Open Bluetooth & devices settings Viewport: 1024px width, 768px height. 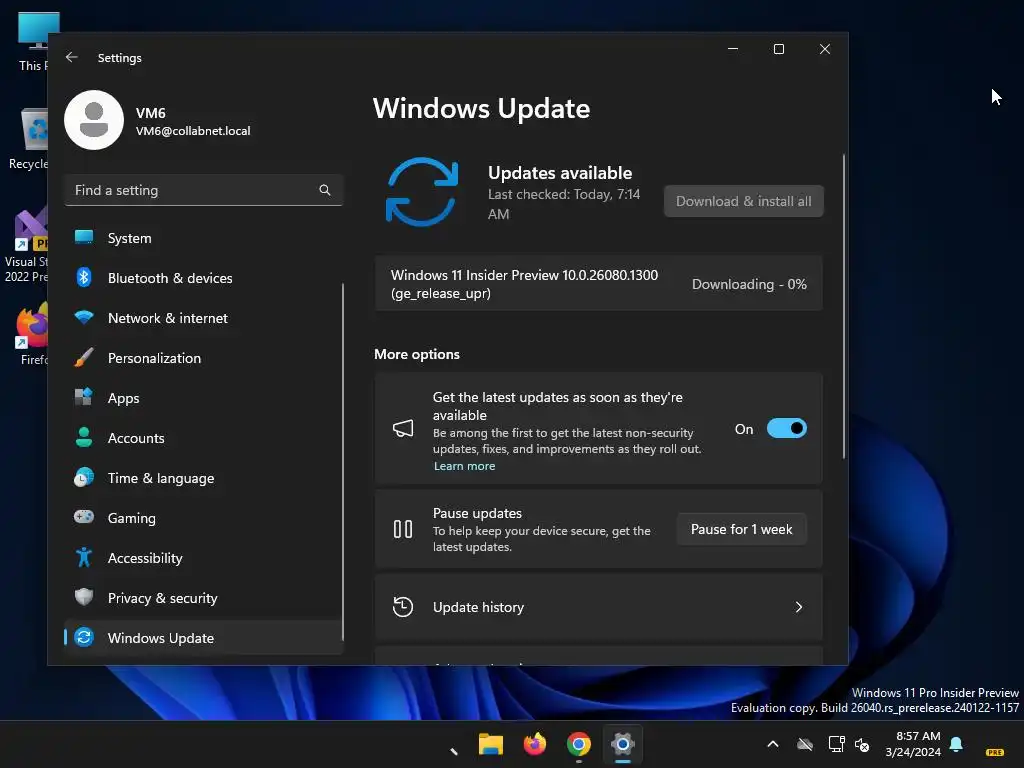click(x=204, y=278)
